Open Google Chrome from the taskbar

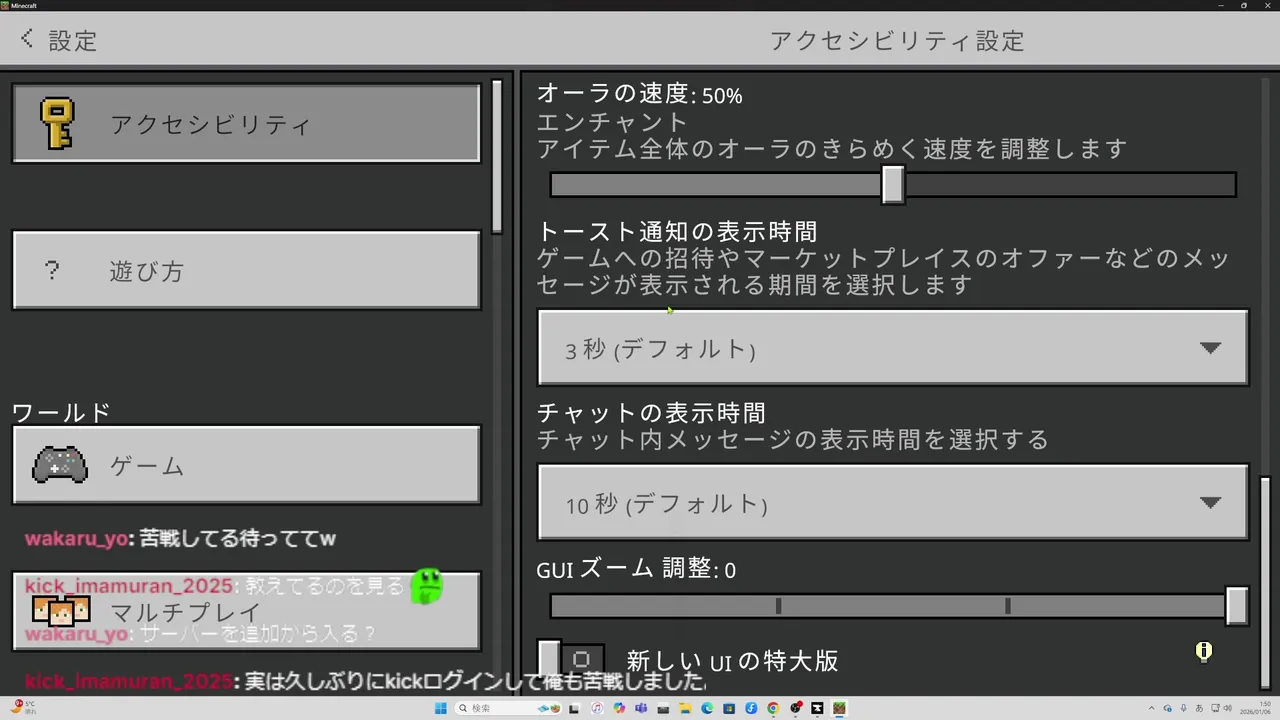[773, 708]
